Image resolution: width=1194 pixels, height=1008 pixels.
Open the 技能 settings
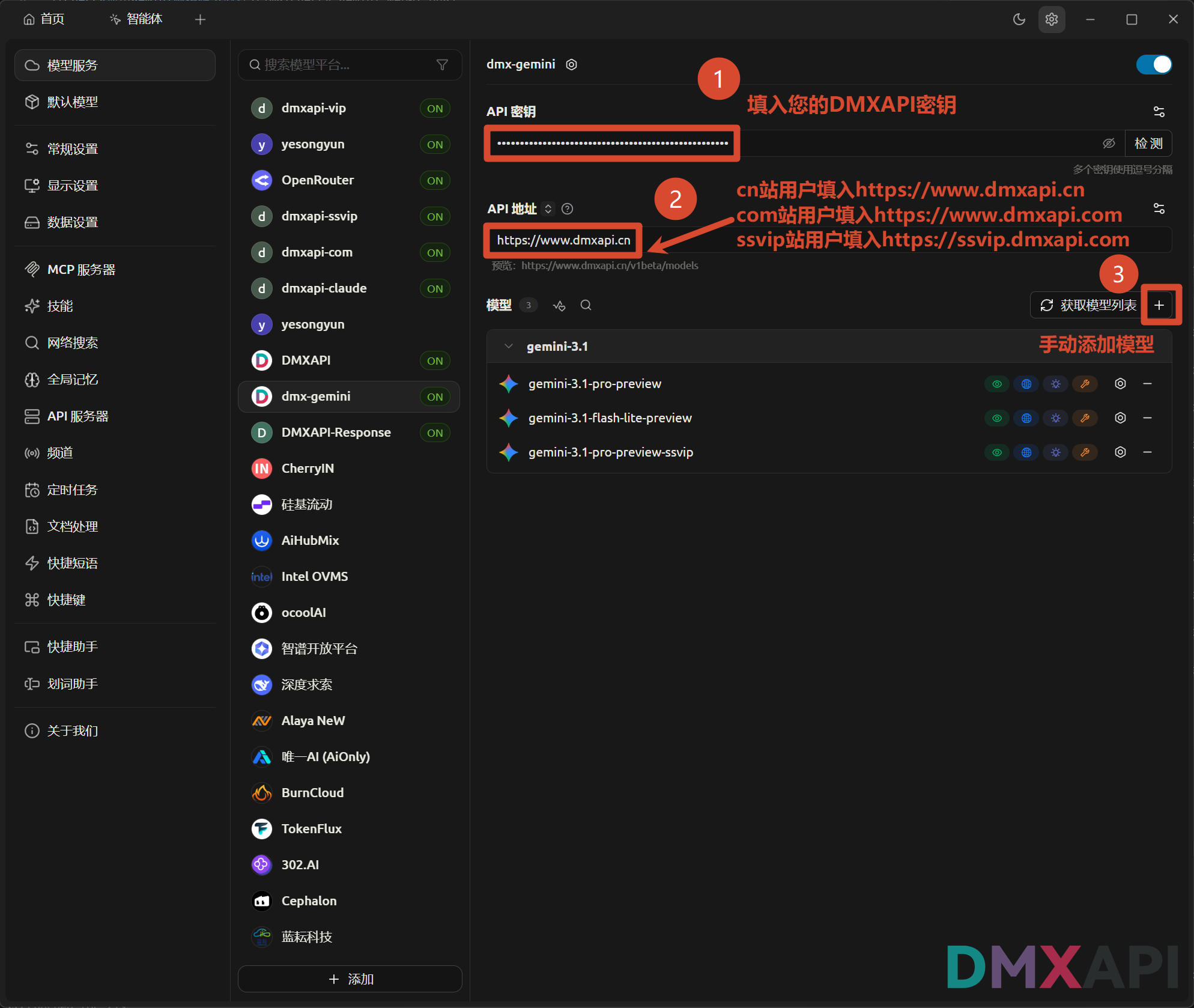[x=115, y=306]
